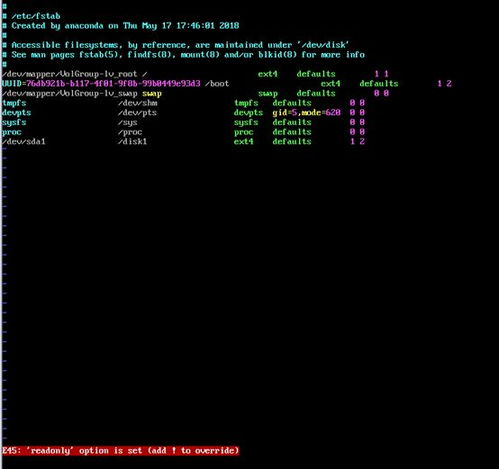499x469 pixels.
Task: Click the /etc/fstab comment line
Action: tap(31, 16)
